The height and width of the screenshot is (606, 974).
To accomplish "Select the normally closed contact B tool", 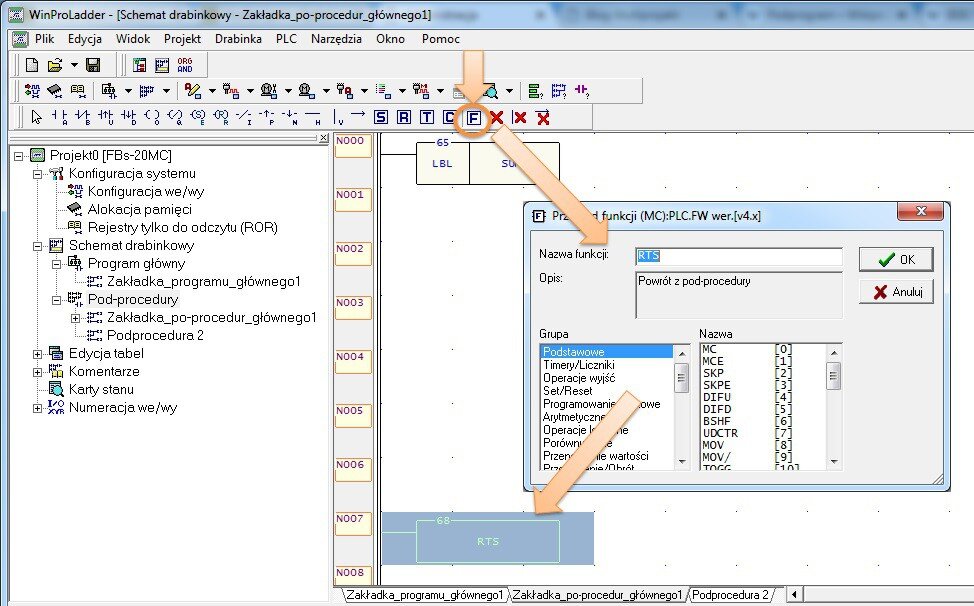I will [x=83, y=117].
